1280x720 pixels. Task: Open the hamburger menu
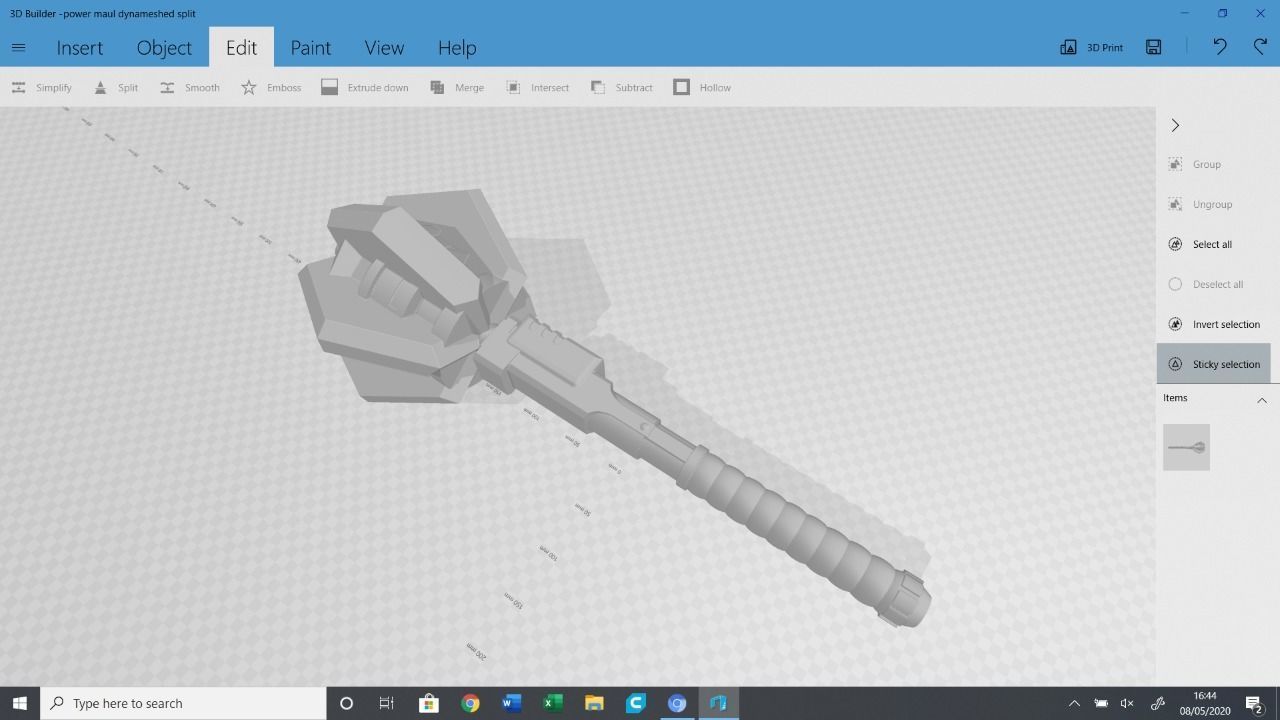point(18,47)
